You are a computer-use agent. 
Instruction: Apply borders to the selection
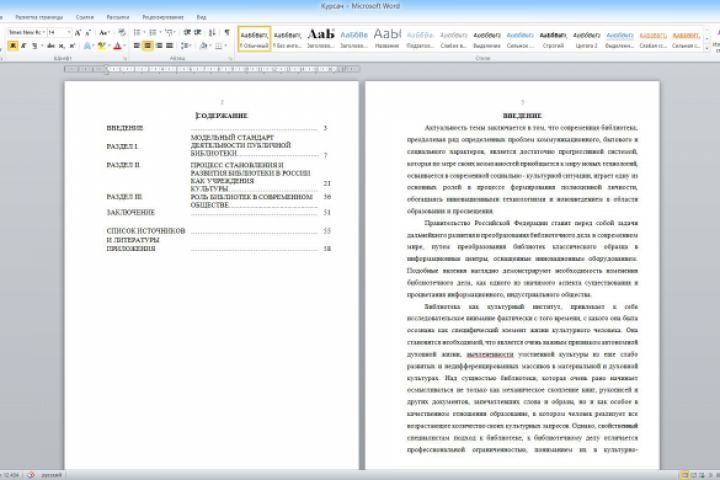219,45
